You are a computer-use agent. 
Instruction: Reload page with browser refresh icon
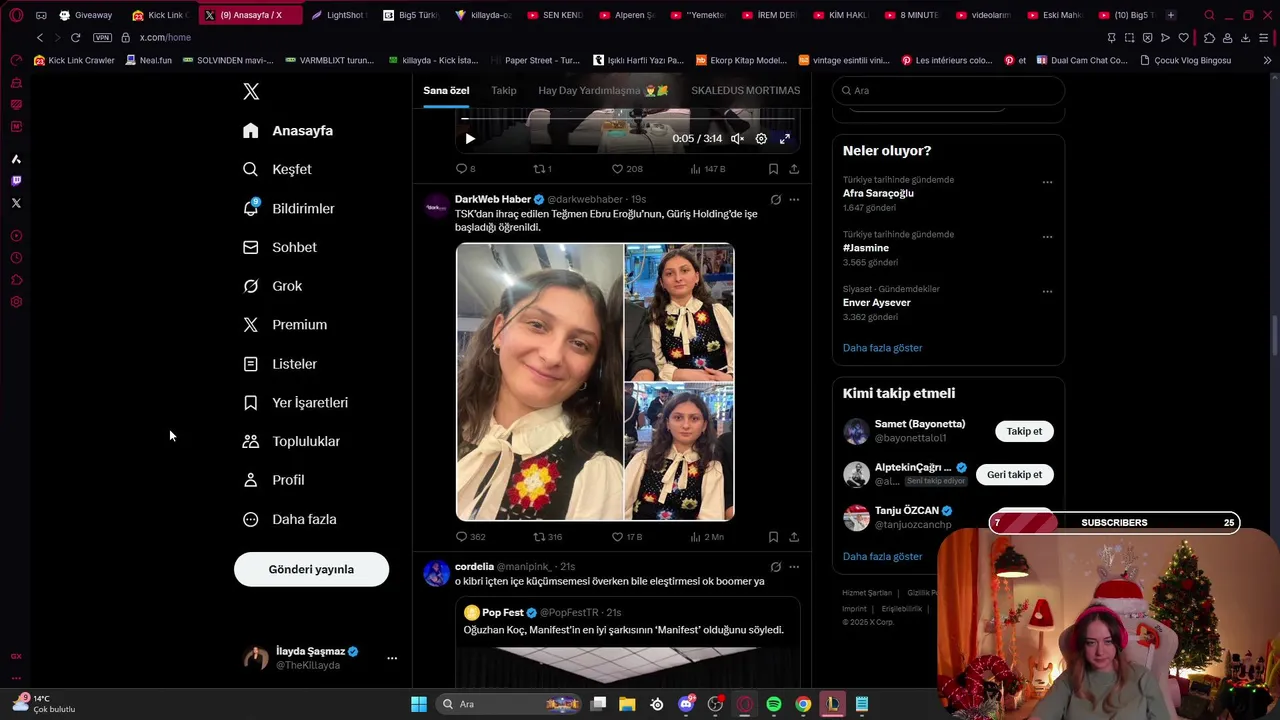coord(75,37)
